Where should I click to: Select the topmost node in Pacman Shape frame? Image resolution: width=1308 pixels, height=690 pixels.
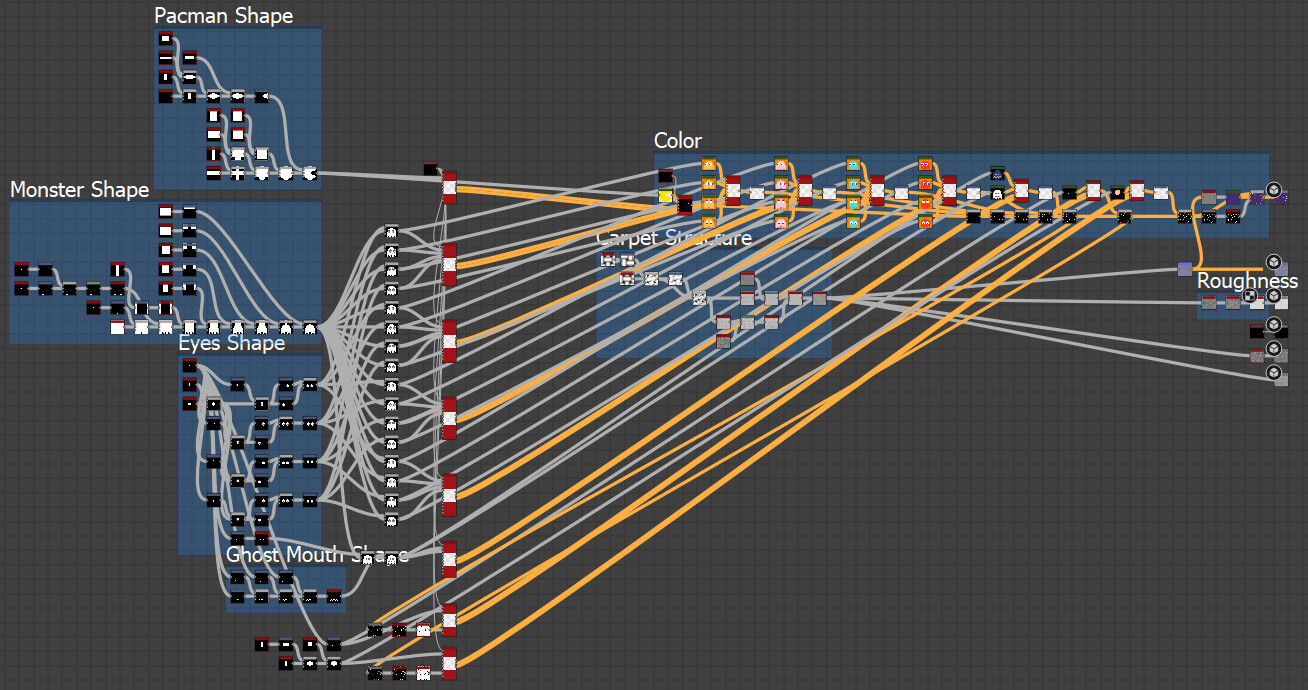coord(166,39)
